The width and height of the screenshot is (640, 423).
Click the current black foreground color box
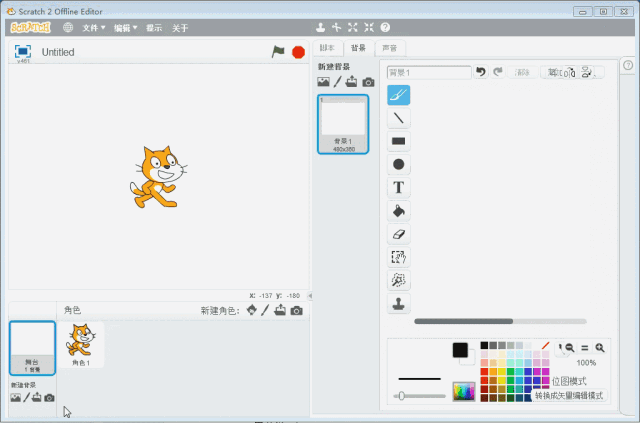coord(460,350)
